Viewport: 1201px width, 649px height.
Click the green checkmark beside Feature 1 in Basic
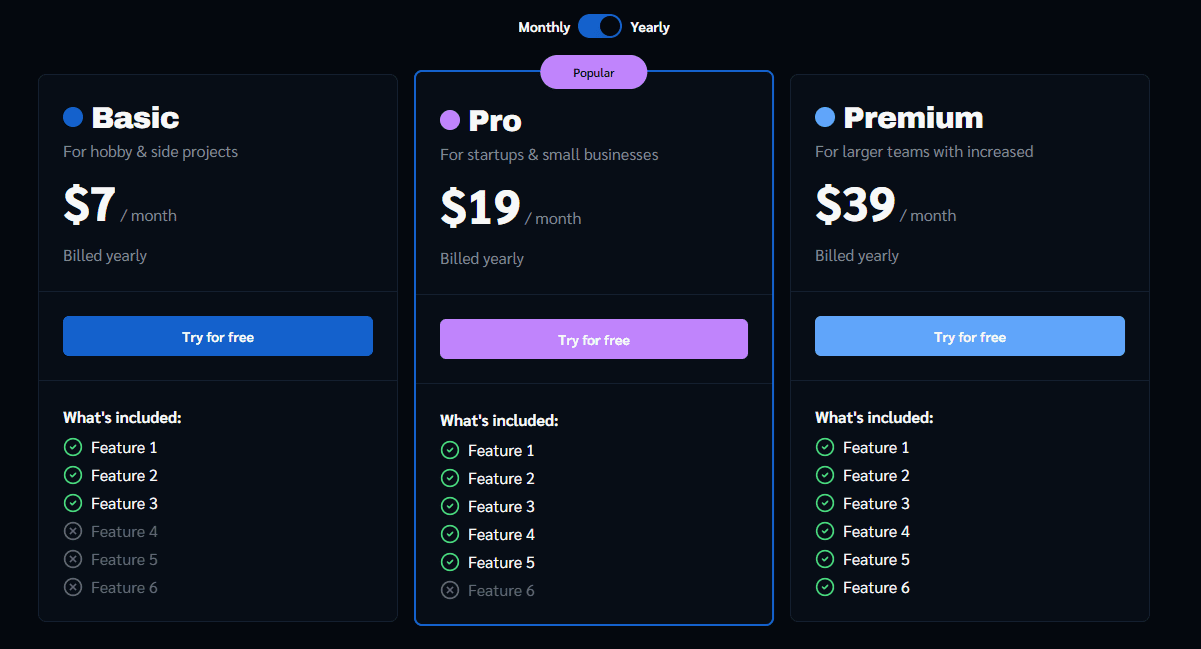pos(73,447)
